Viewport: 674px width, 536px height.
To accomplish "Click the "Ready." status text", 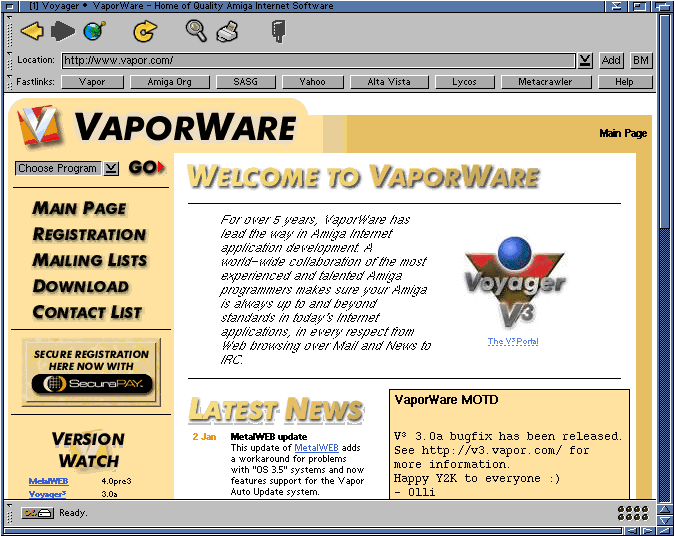I will pos(73,513).
